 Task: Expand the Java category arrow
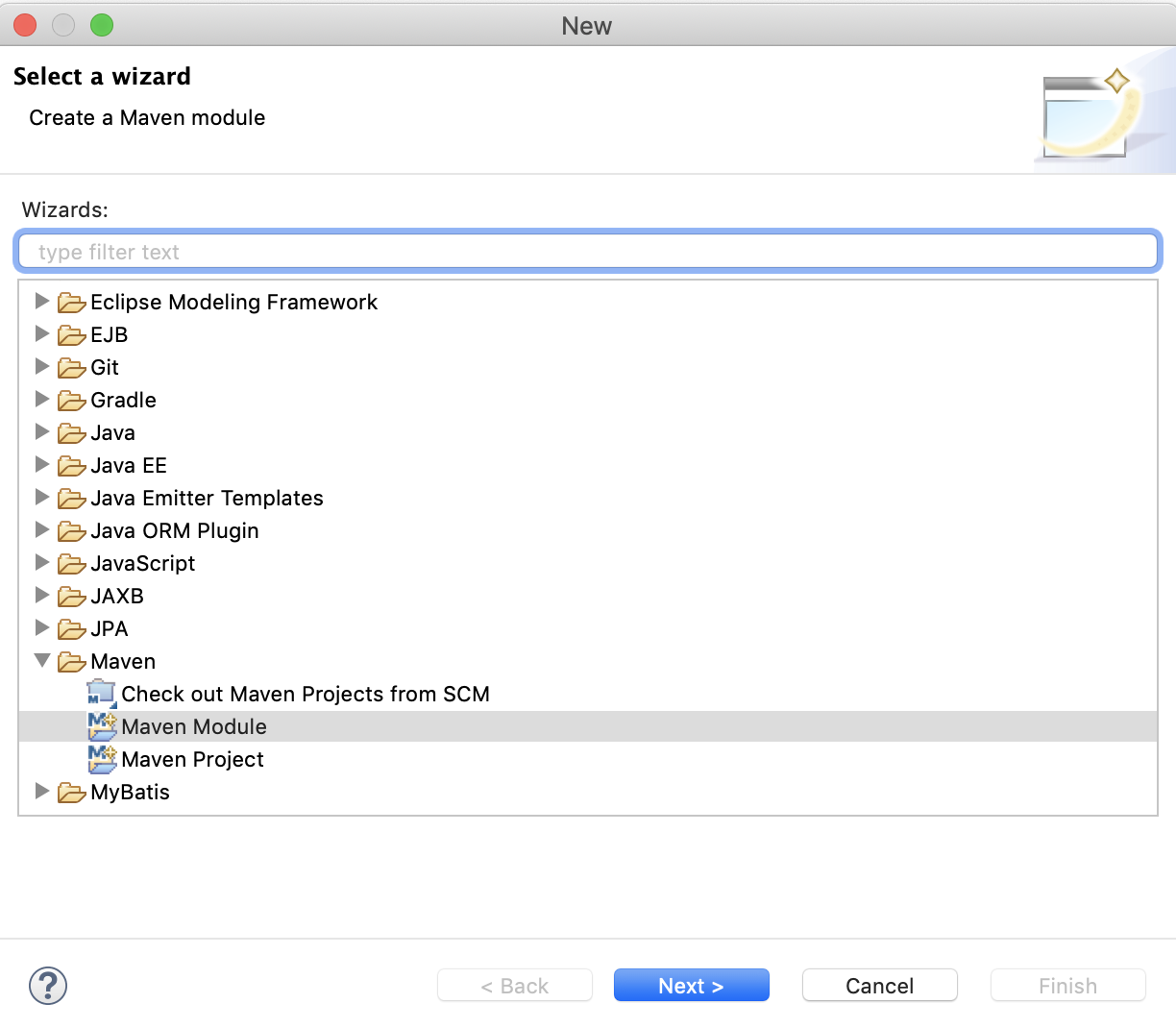click(41, 432)
